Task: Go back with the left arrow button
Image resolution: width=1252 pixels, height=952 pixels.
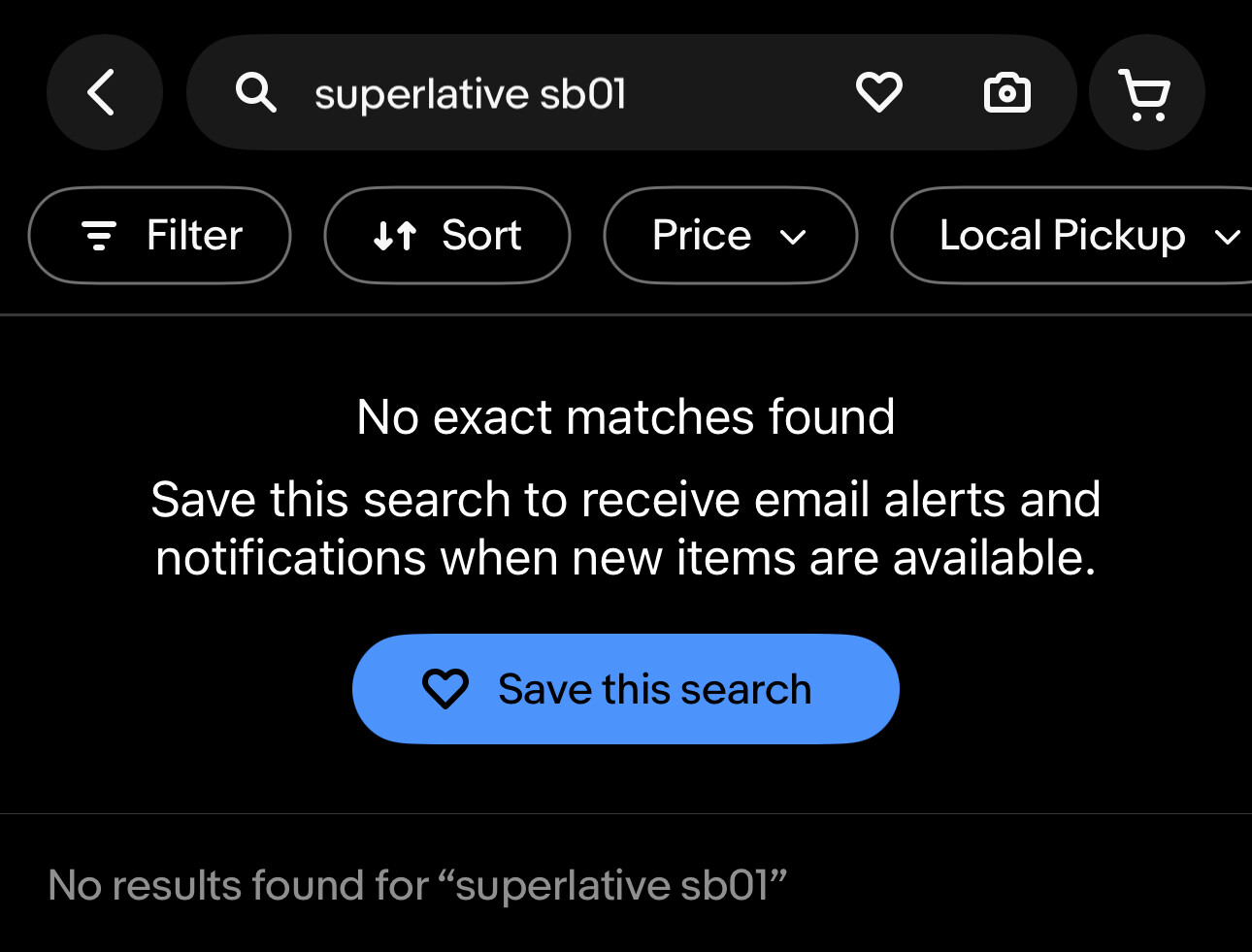Action: 104,93
